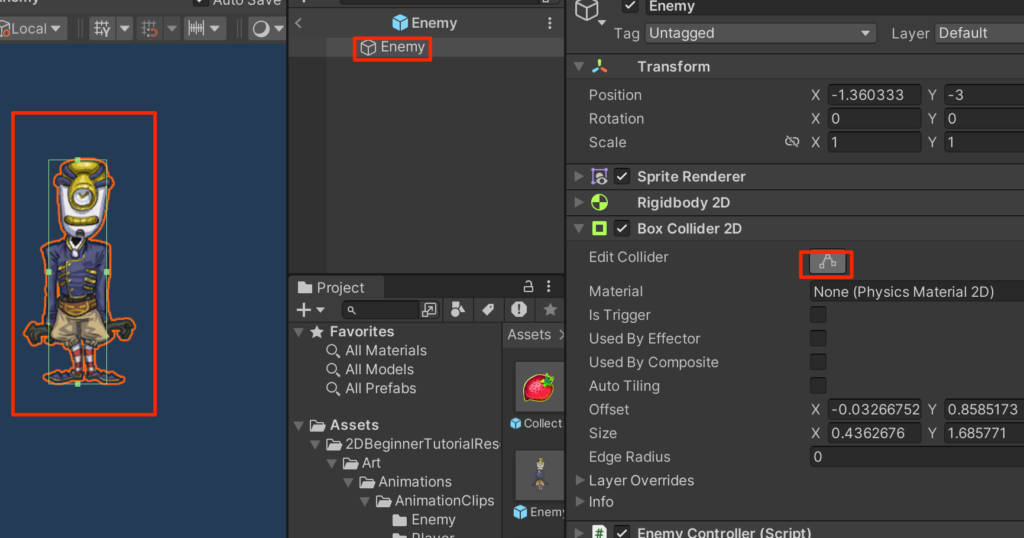The width and height of the screenshot is (1024, 538).
Task: Edit Scale X value field
Action: [874, 142]
